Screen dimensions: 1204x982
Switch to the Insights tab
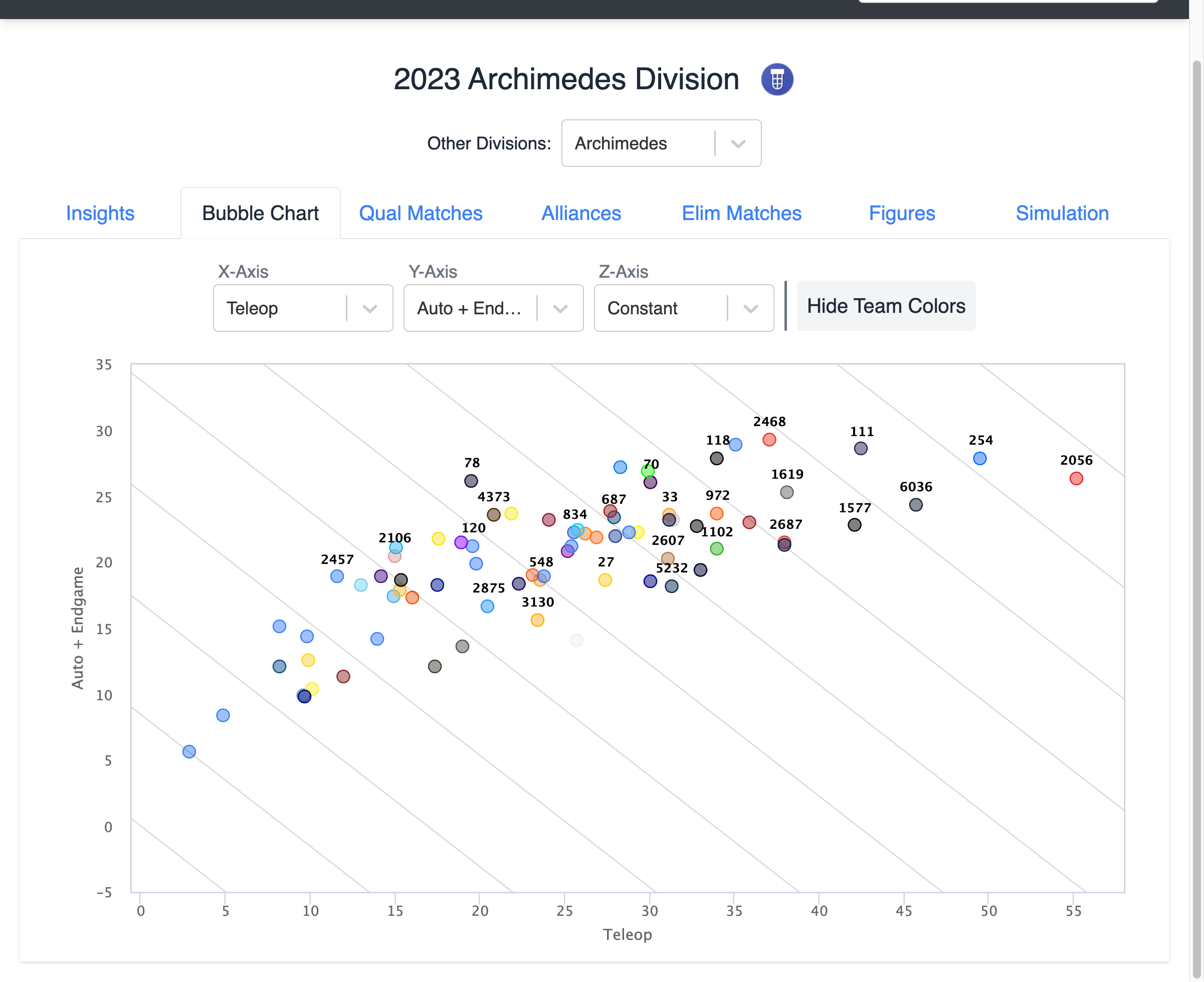(x=100, y=213)
